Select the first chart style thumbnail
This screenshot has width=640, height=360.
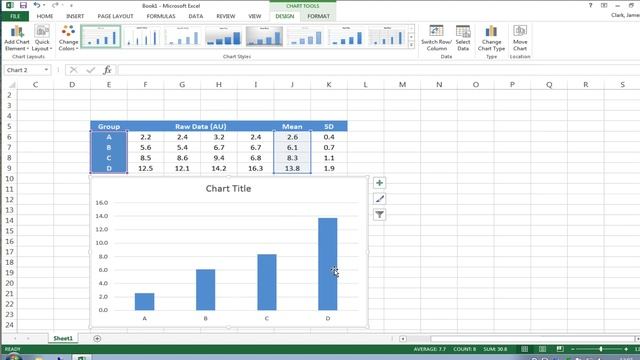point(101,37)
